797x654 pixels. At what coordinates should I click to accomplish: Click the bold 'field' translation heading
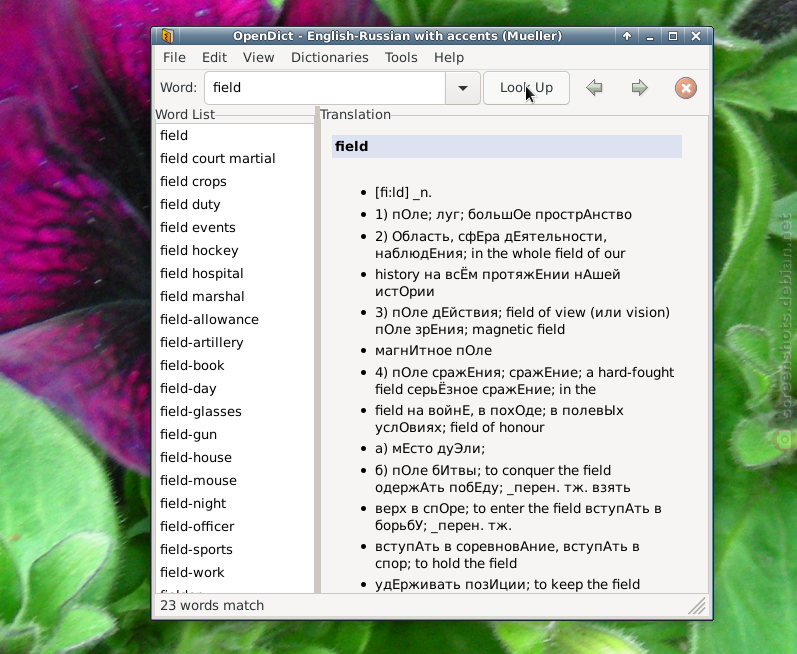click(x=351, y=146)
